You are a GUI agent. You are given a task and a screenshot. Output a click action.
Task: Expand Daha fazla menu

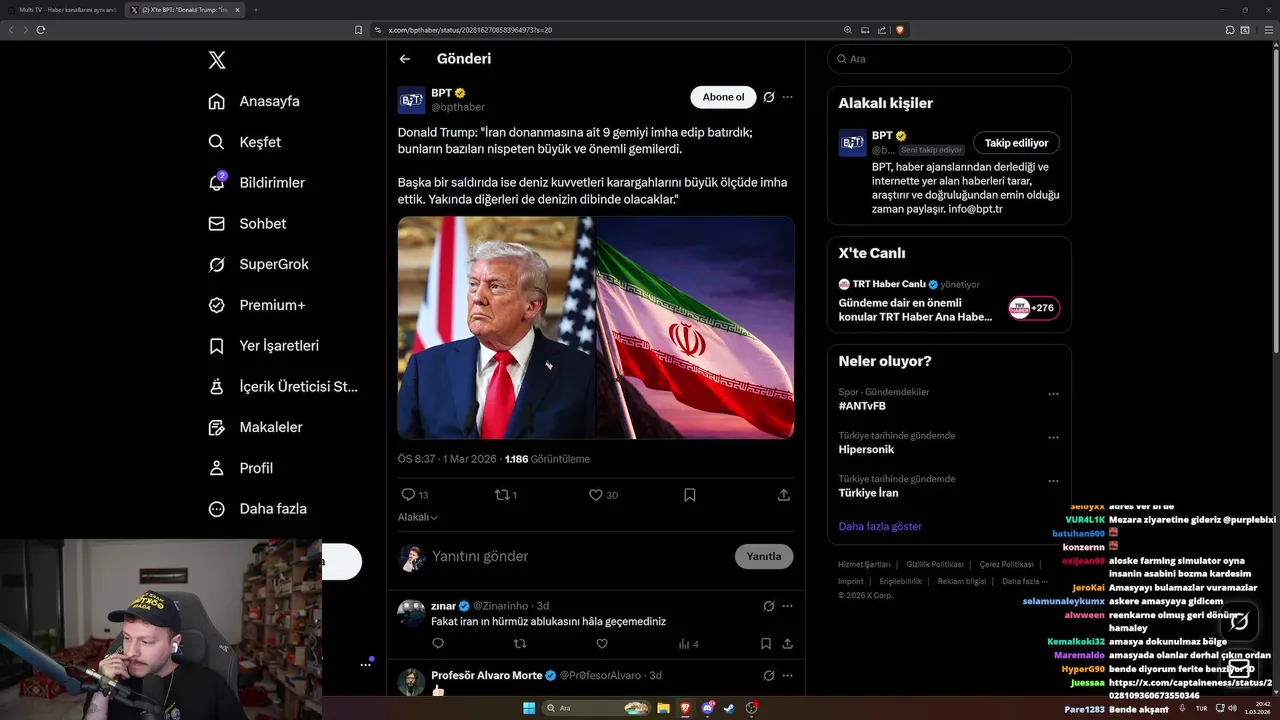click(257, 509)
